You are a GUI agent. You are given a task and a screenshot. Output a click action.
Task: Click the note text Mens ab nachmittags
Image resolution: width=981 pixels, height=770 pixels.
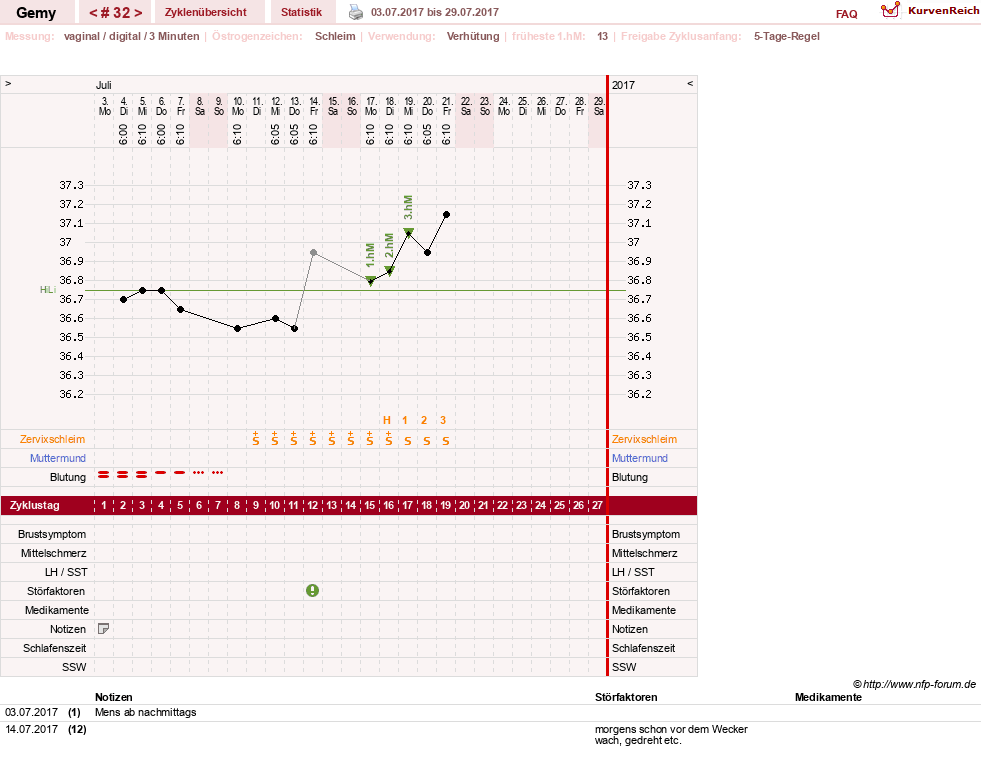coord(146,712)
